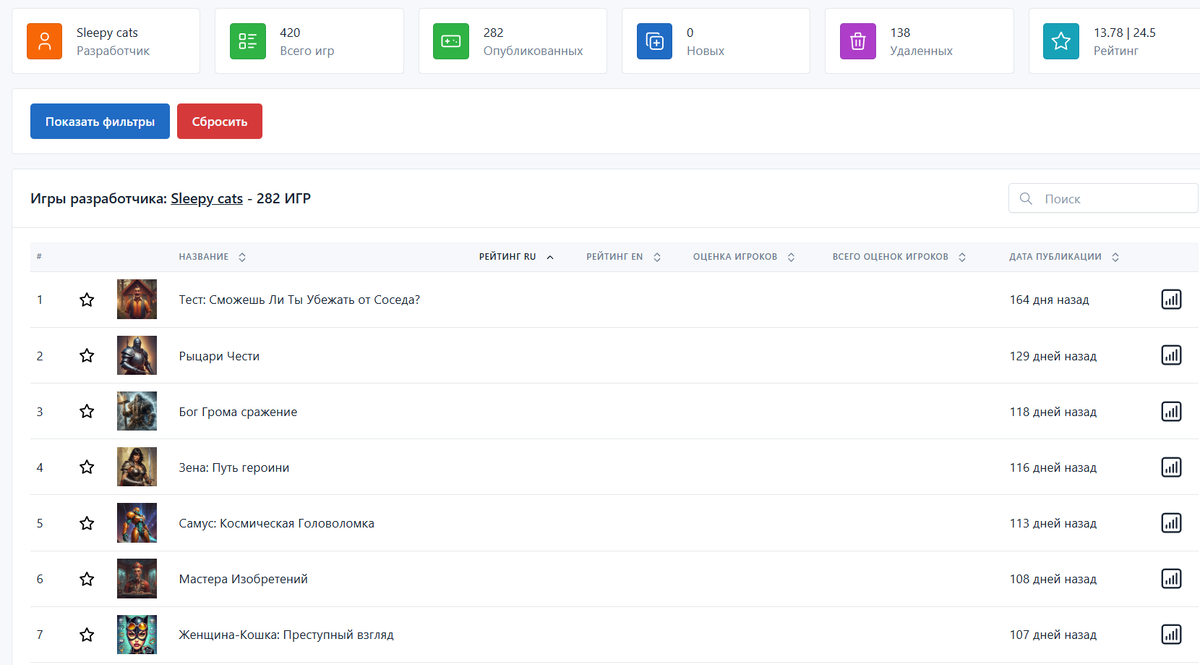Click the 107 дней назад date cell
Image resolution: width=1200 pixels, height=665 pixels.
(x=1053, y=634)
